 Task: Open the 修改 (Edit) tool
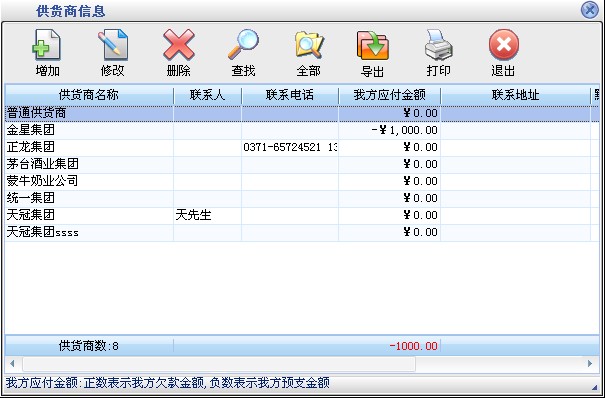(x=112, y=52)
